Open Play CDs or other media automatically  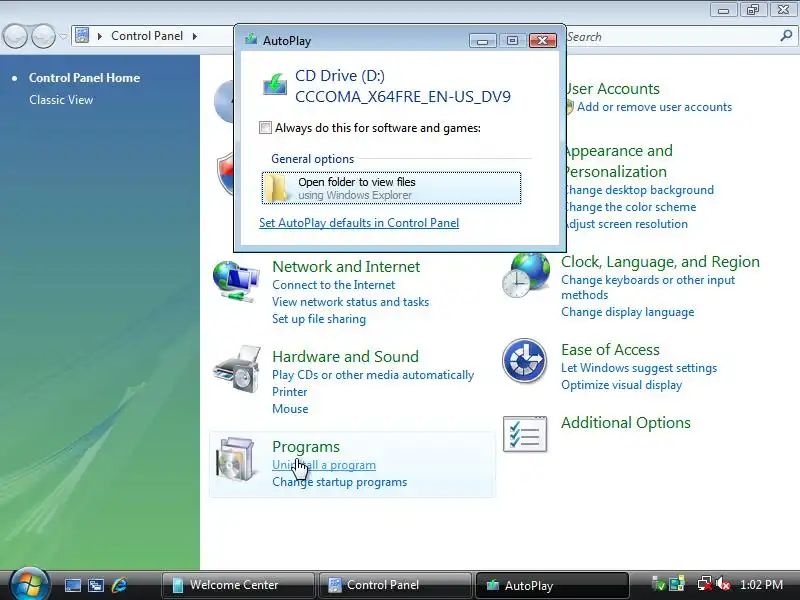tap(373, 375)
